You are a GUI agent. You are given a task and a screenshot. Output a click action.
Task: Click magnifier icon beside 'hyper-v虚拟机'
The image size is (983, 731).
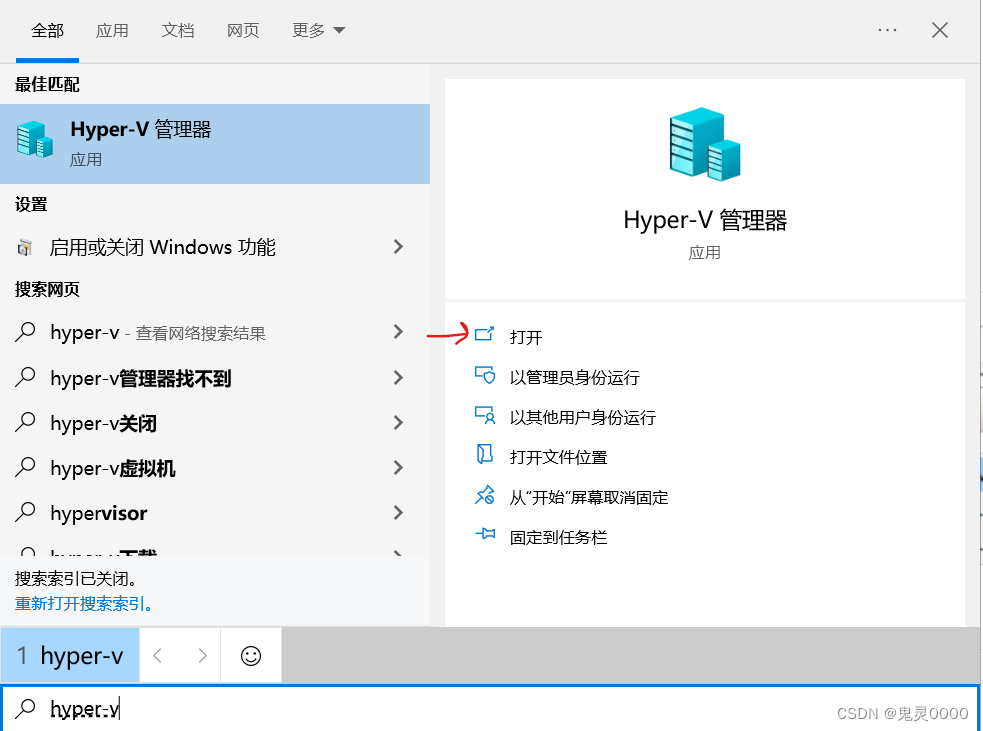[25, 468]
